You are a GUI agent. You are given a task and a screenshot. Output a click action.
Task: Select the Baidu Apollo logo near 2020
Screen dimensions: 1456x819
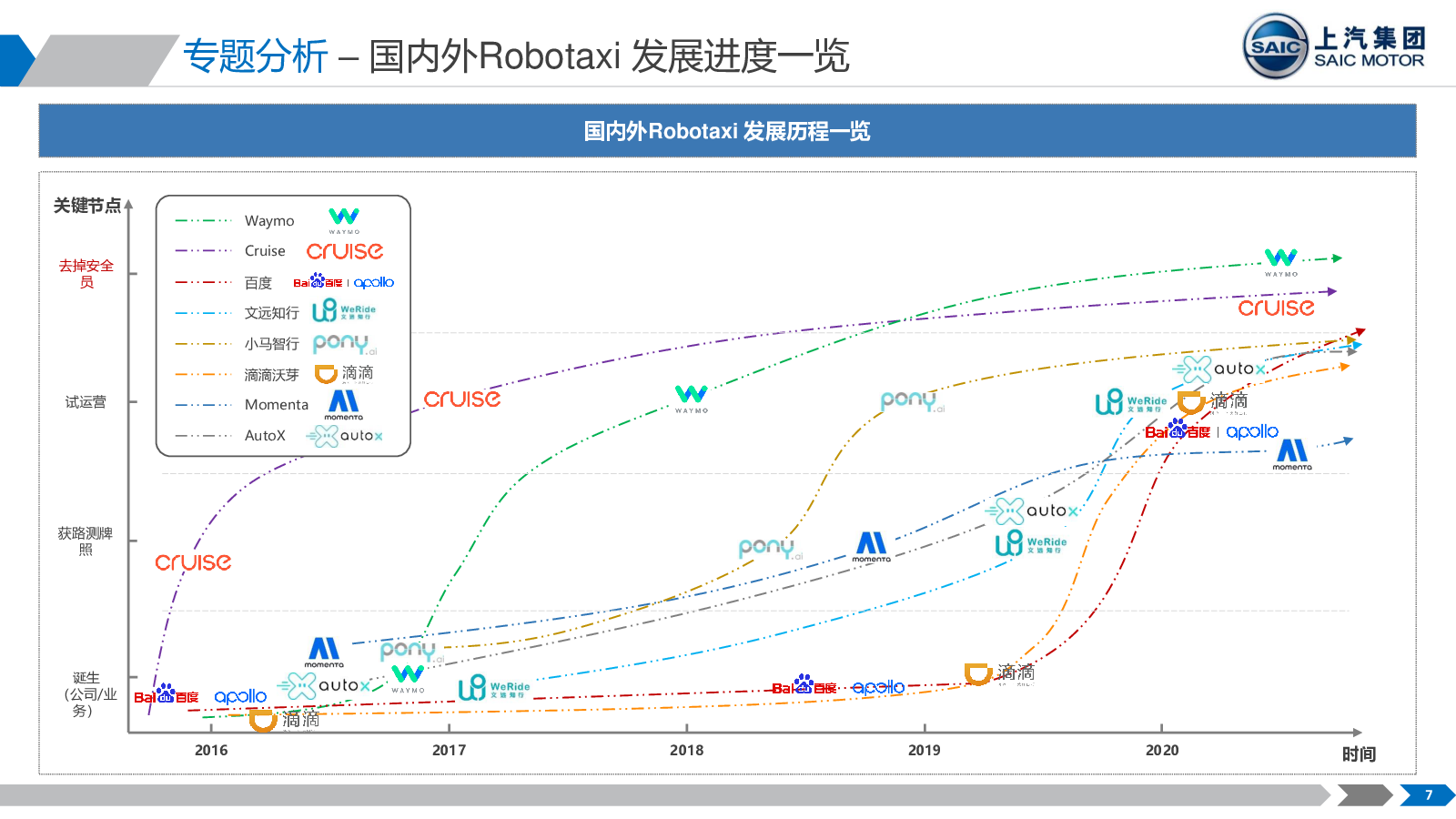1211,430
